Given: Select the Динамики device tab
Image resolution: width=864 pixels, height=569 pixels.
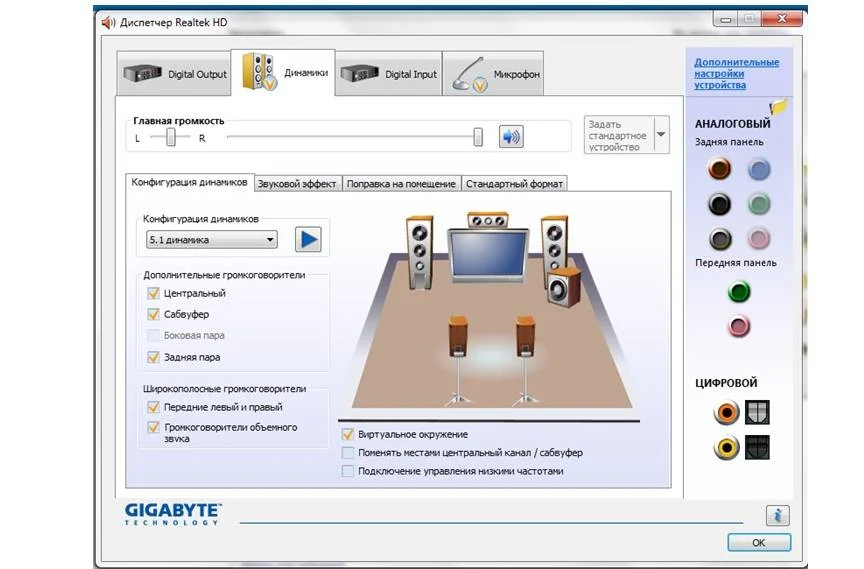Looking at the screenshot, I should point(283,73).
